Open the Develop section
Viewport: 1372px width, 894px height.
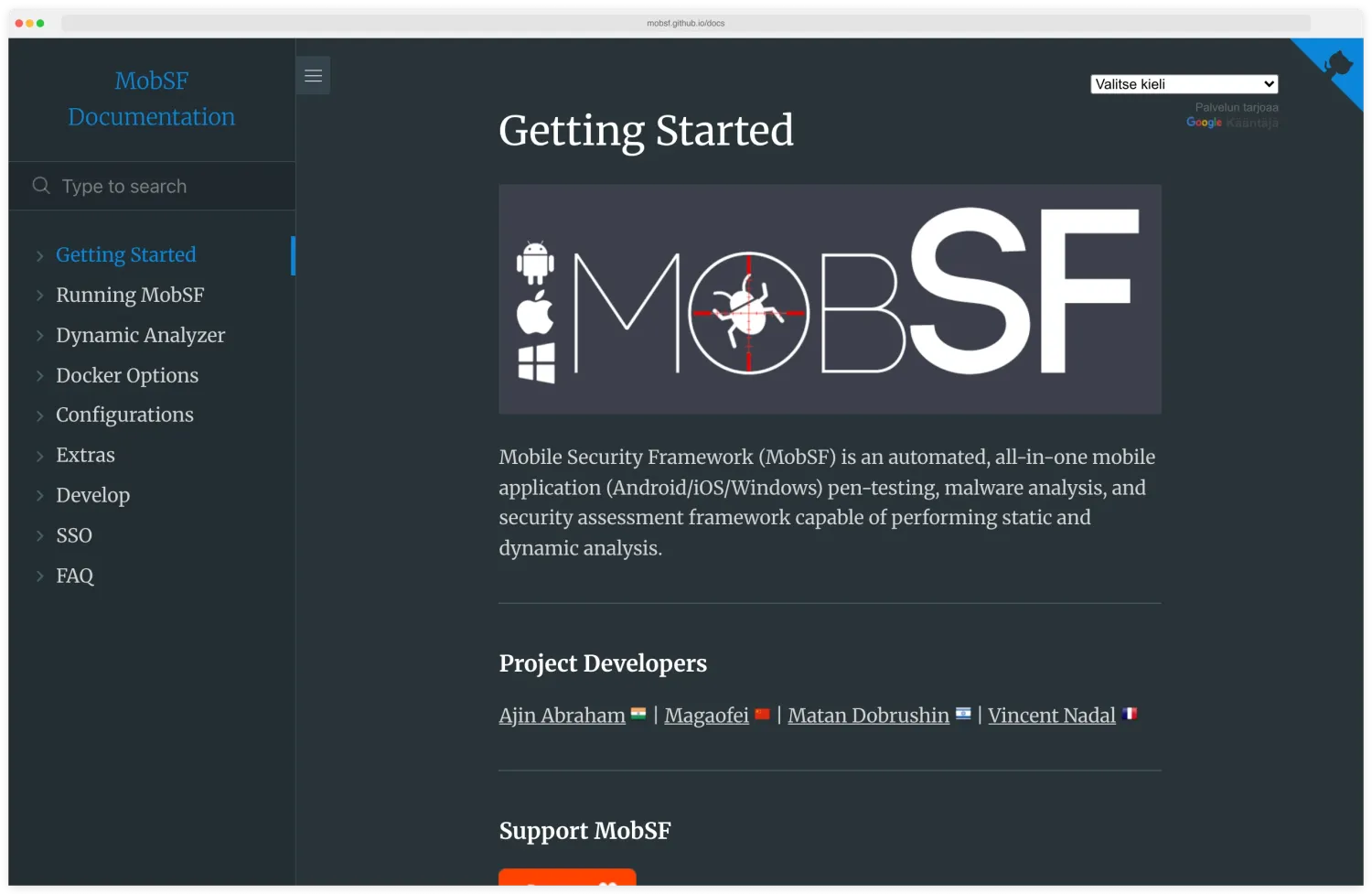coord(92,495)
